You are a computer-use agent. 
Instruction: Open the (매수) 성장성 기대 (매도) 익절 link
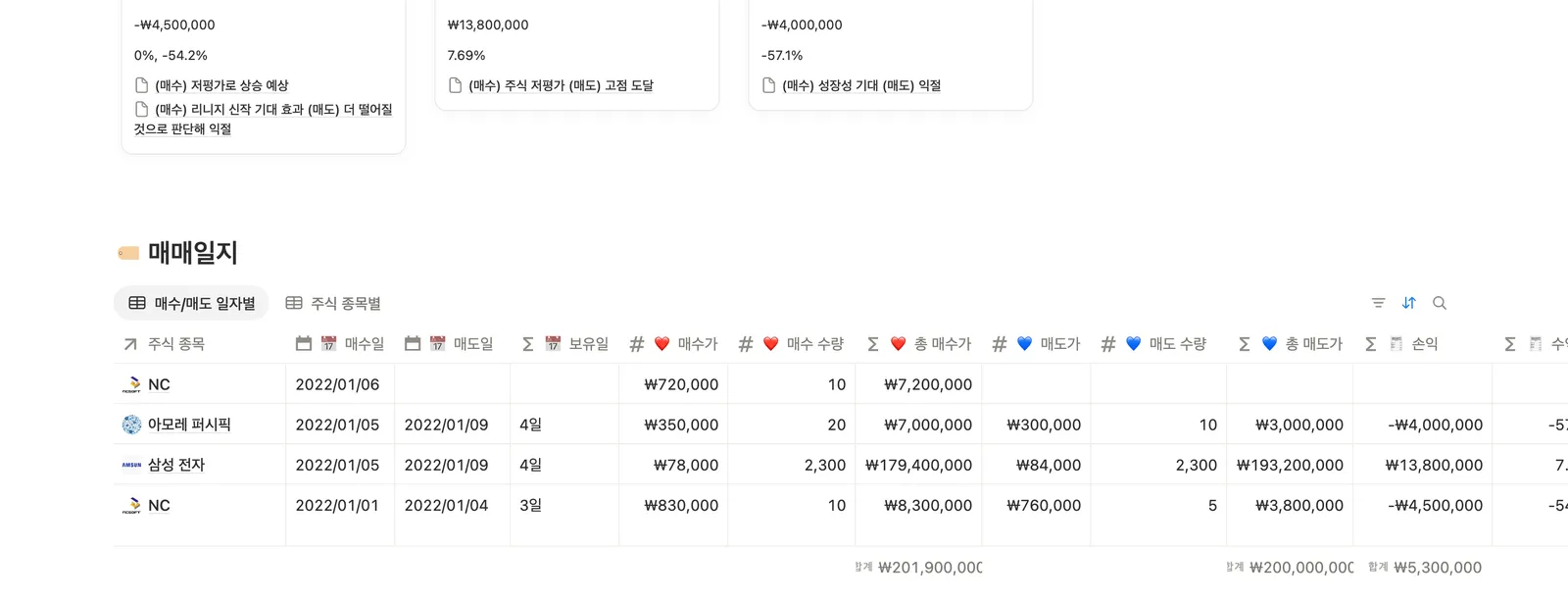coord(861,85)
